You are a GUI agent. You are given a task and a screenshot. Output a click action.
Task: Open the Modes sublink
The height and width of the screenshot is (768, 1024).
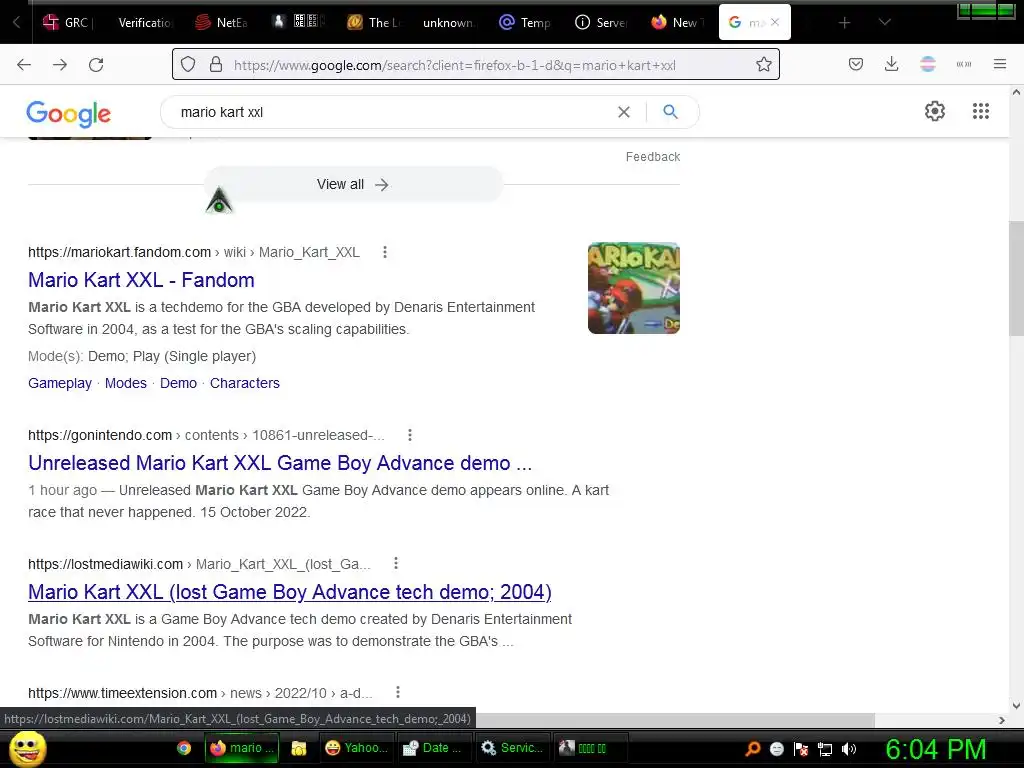tap(126, 383)
